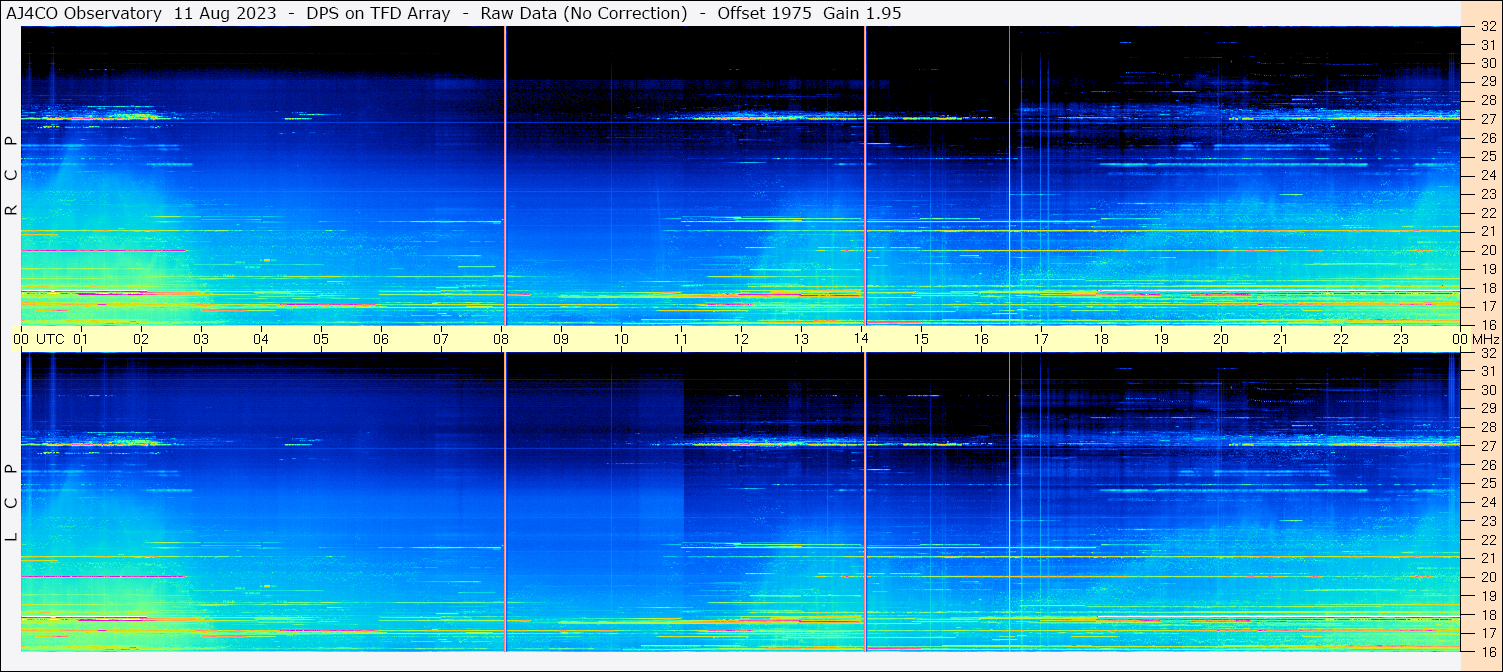Click "DPS on TFD Array" in the header

point(378,13)
